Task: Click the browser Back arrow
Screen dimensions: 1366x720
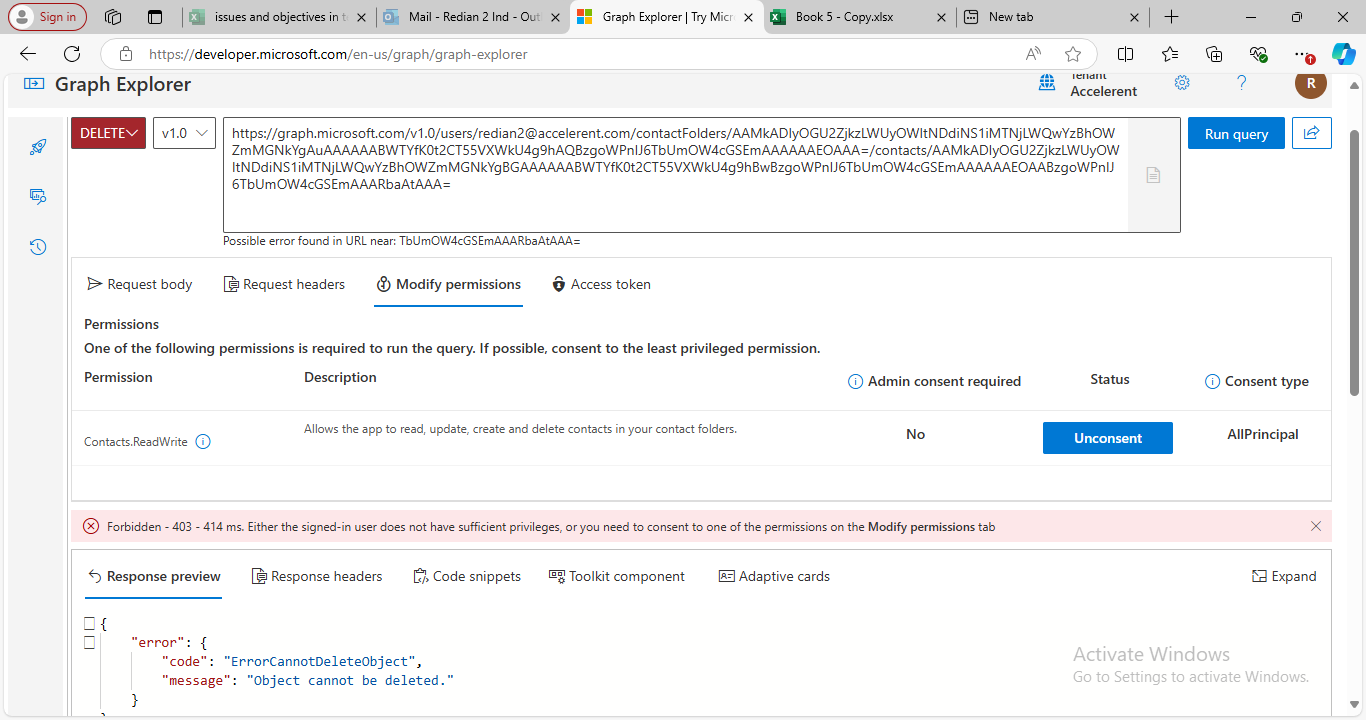Action: click(x=28, y=54)
